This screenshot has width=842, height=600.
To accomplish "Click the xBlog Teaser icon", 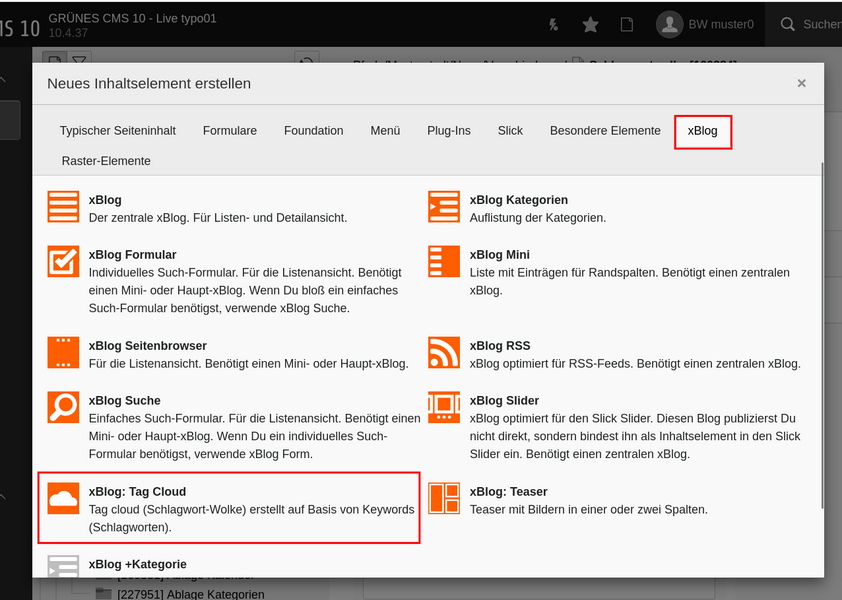I will pyautogui.click(x=444, y=498).
